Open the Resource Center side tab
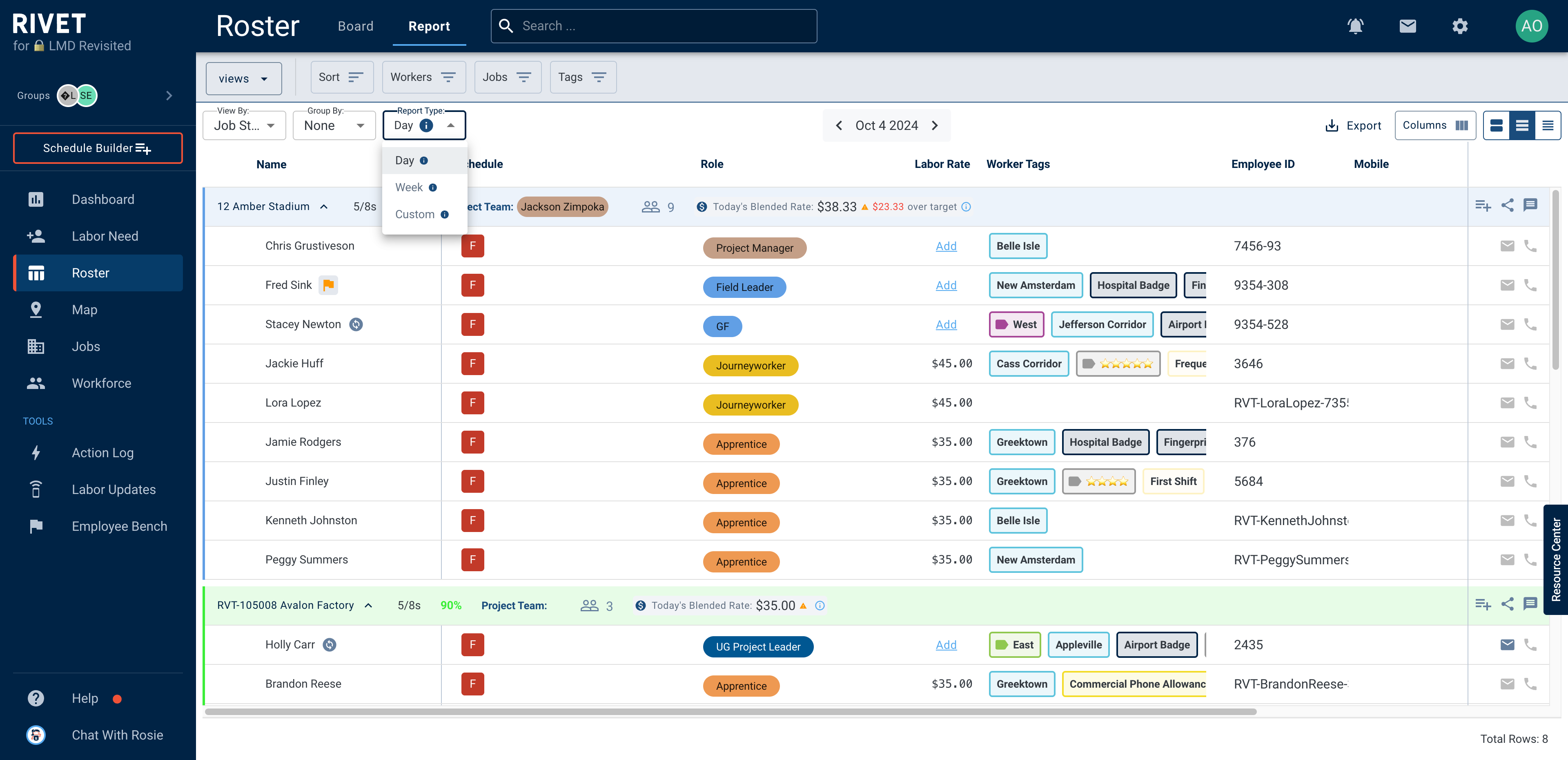Viewport: 1568px width, 760px height. [x=1556, y=560]
